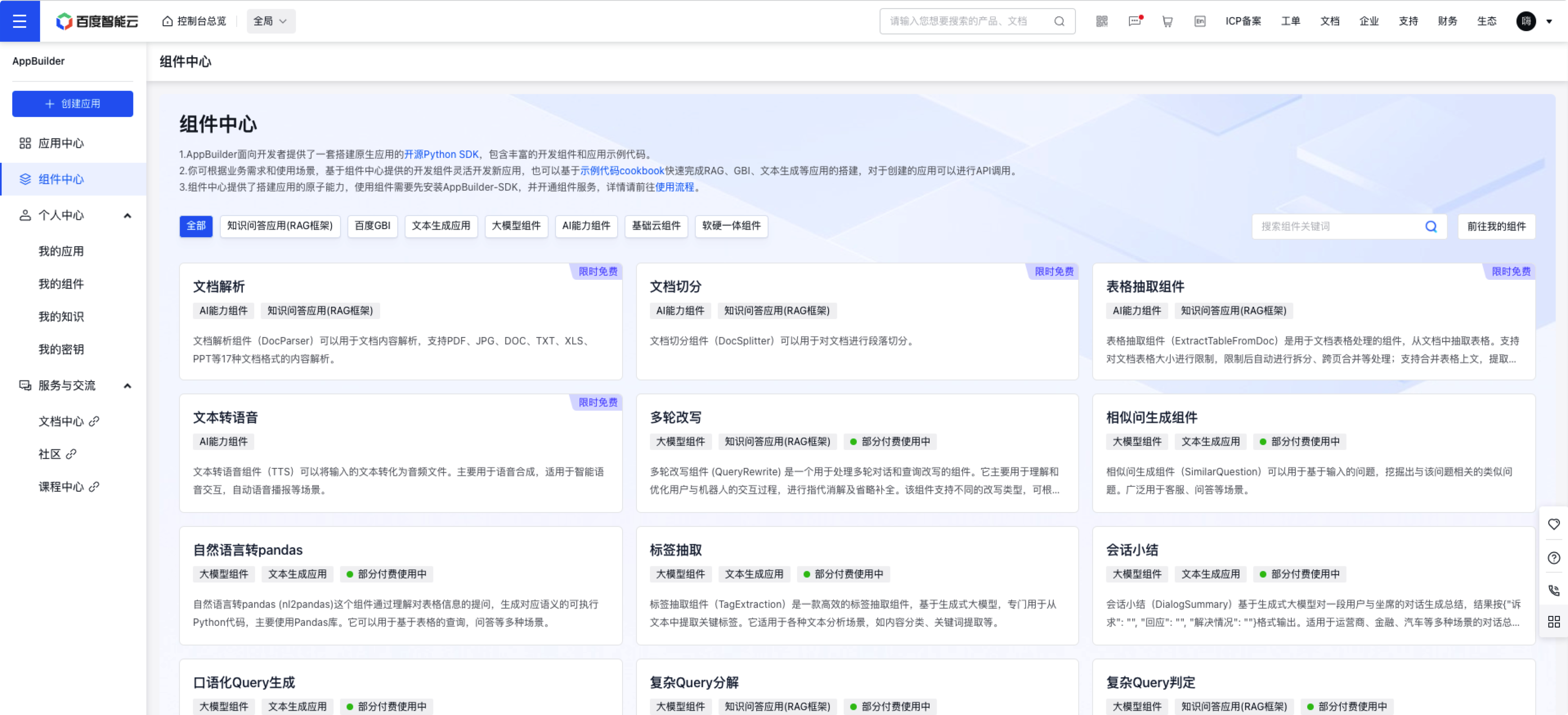
Task: Open the 示例代码cookbook link
Action: coord(622,171)
